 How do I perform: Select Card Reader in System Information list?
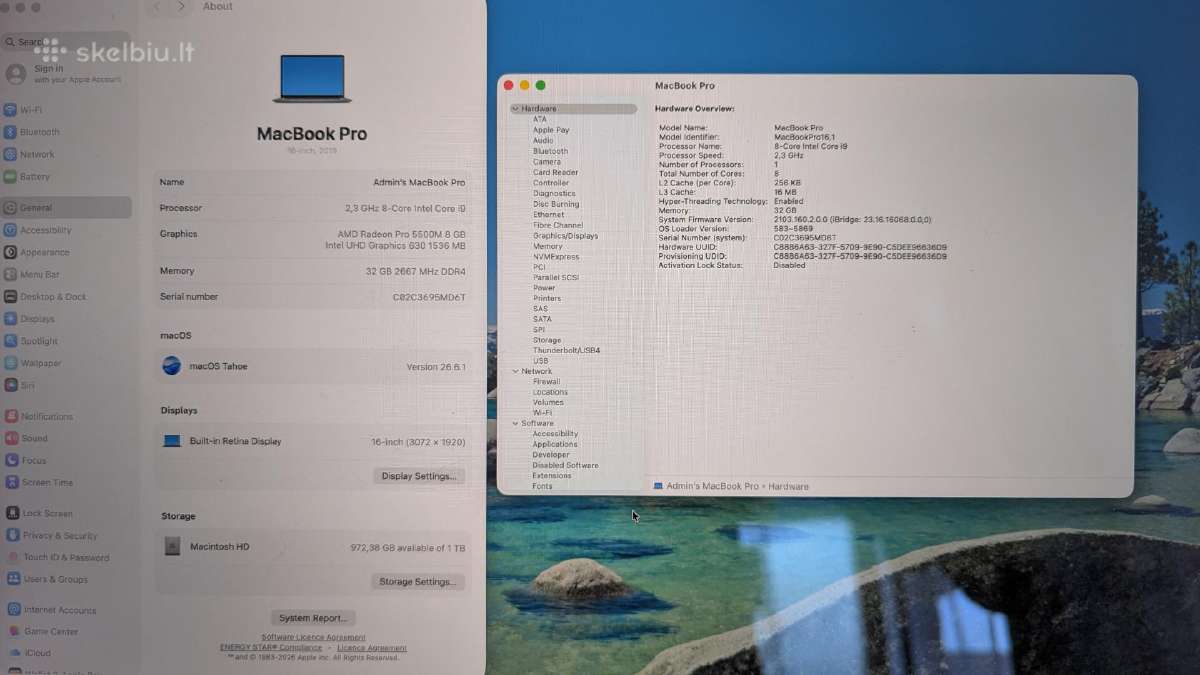(x=555, y=172)
